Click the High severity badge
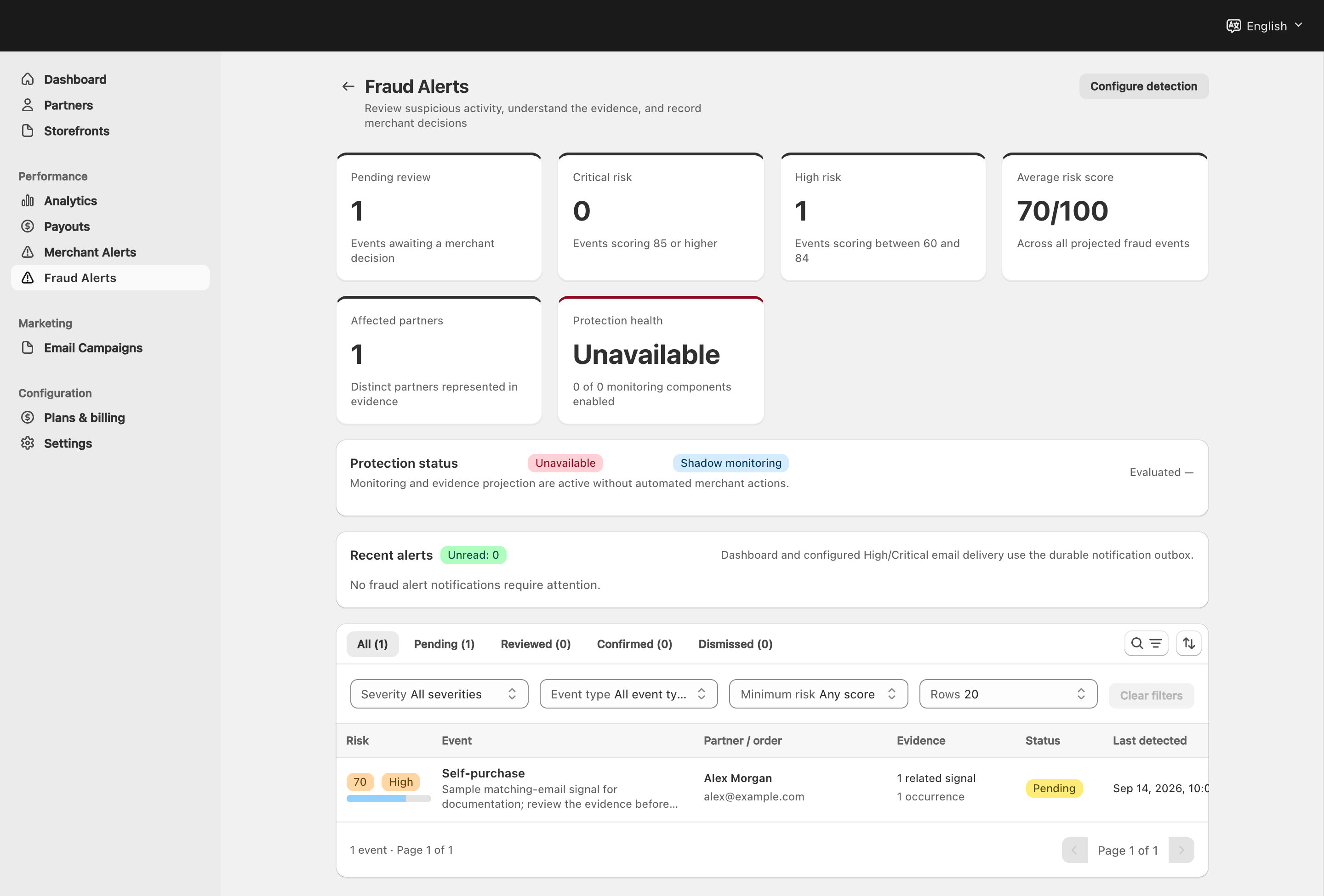 coord(400,782)
